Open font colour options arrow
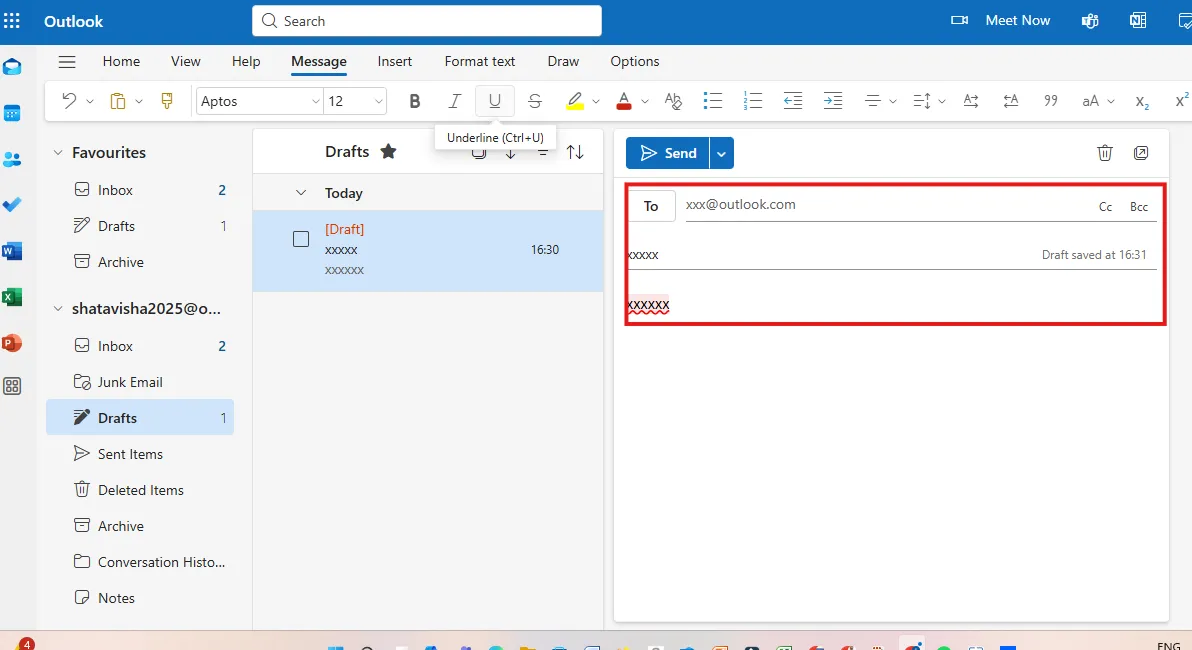This screenshot has width=1192, height=650. click(645, 101)
